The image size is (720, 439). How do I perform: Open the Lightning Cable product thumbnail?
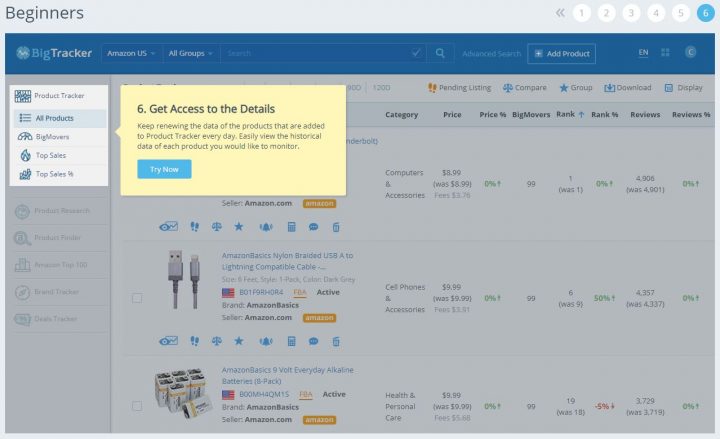click(184, 279)
